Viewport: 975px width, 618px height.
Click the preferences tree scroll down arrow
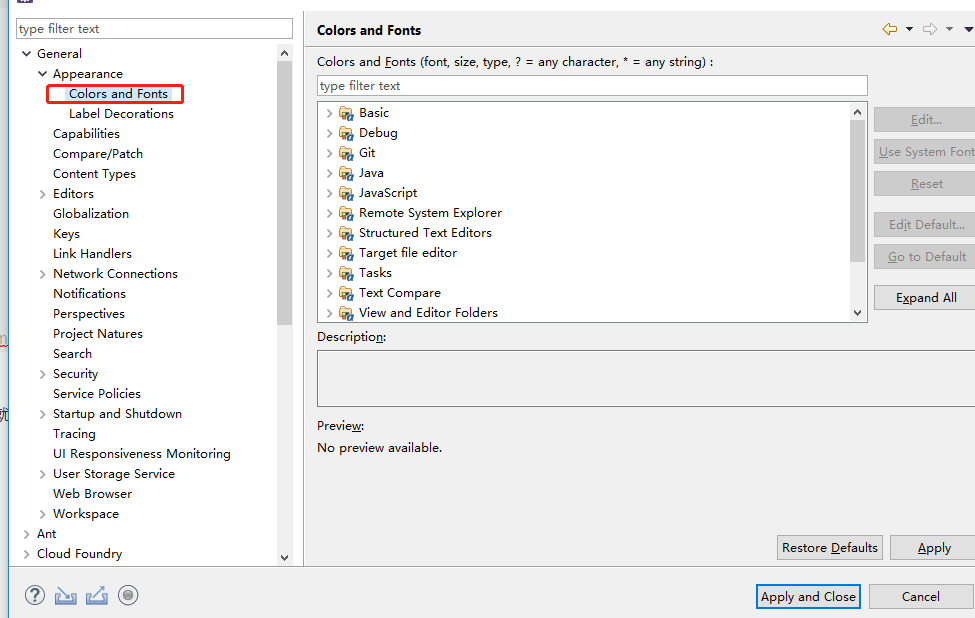pos(284,558)
